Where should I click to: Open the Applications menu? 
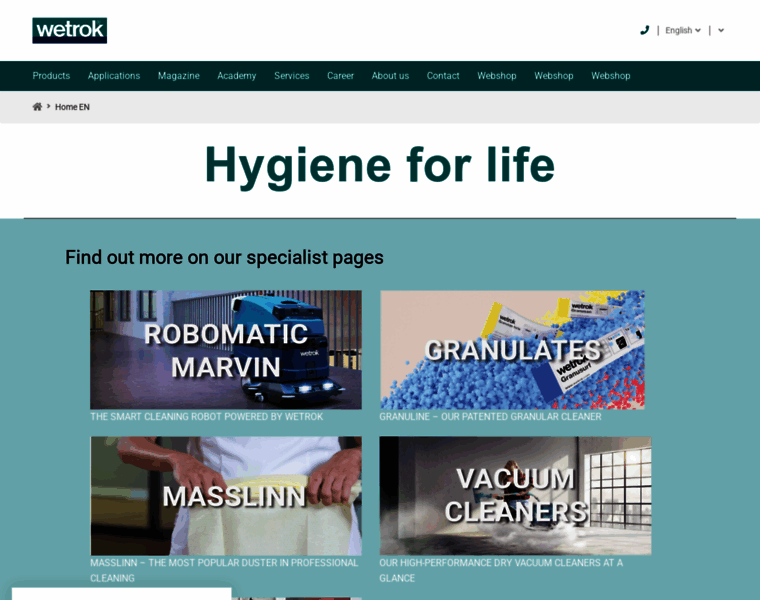[x=114, y=76]
